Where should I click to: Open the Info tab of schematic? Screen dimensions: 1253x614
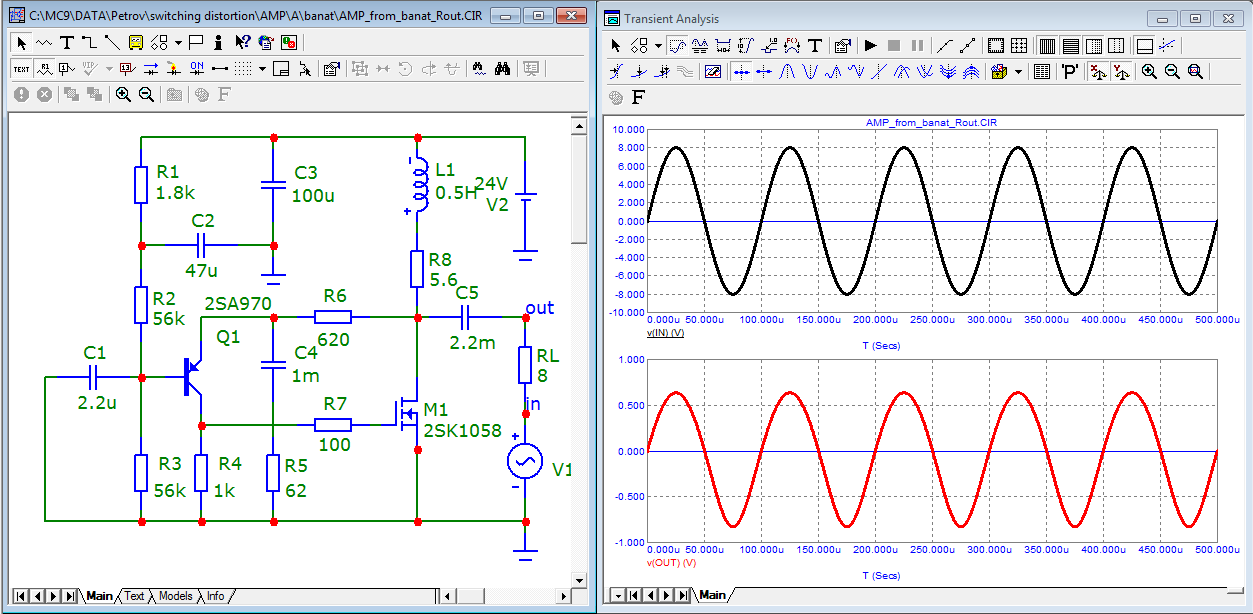pos(215,596)
